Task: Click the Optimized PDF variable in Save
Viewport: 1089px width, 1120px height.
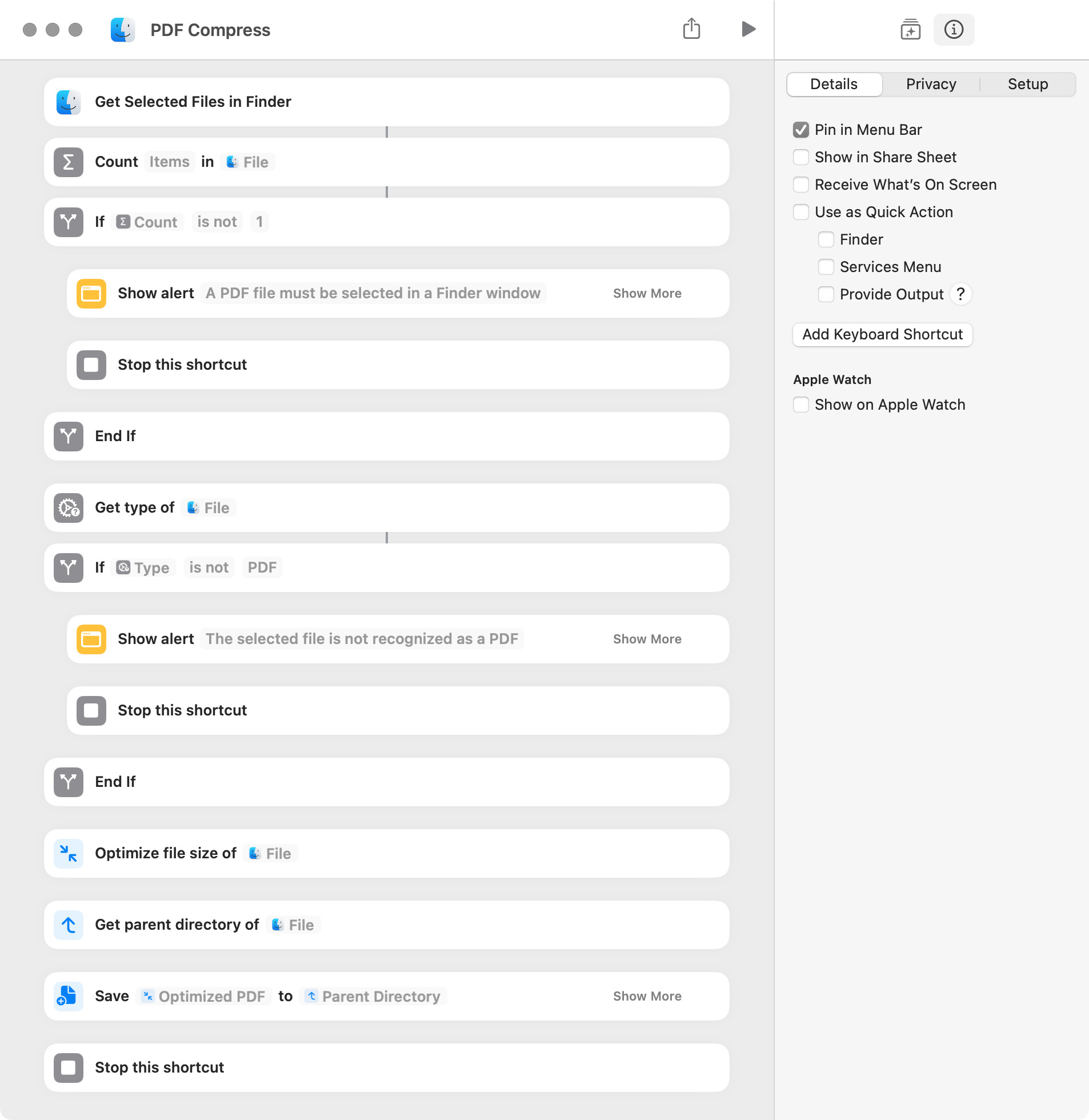Action: pos(203,997)
